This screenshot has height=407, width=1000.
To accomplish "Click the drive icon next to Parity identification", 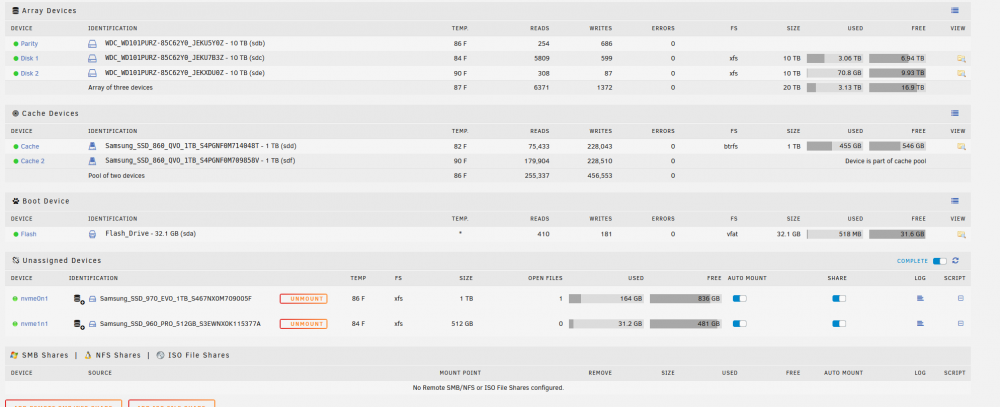I will pos(91,44).
